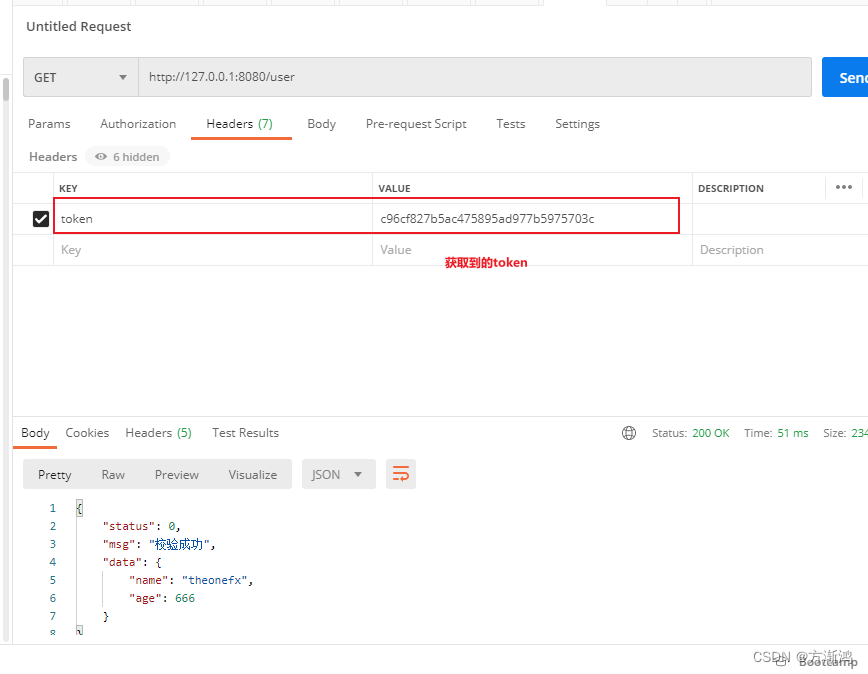This screenshot has height=674, width=868.
Task: Open the Authorization tab
Action: 138,124
